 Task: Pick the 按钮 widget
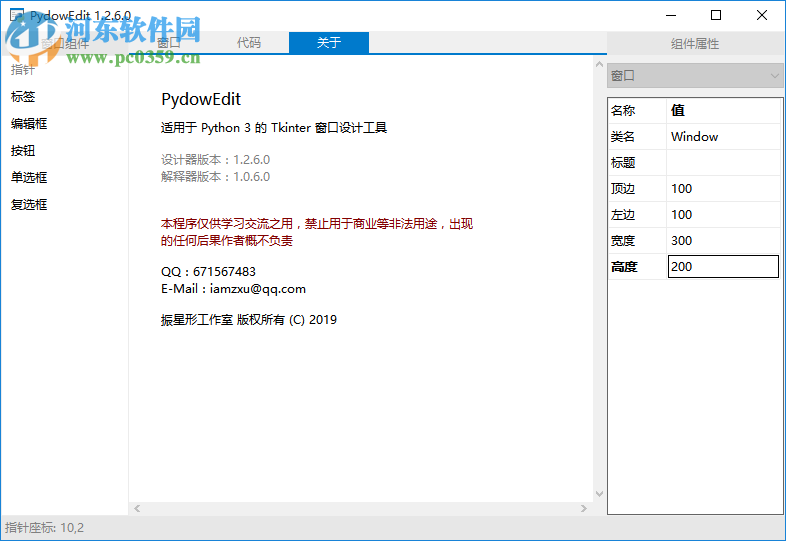click(23, 151)
